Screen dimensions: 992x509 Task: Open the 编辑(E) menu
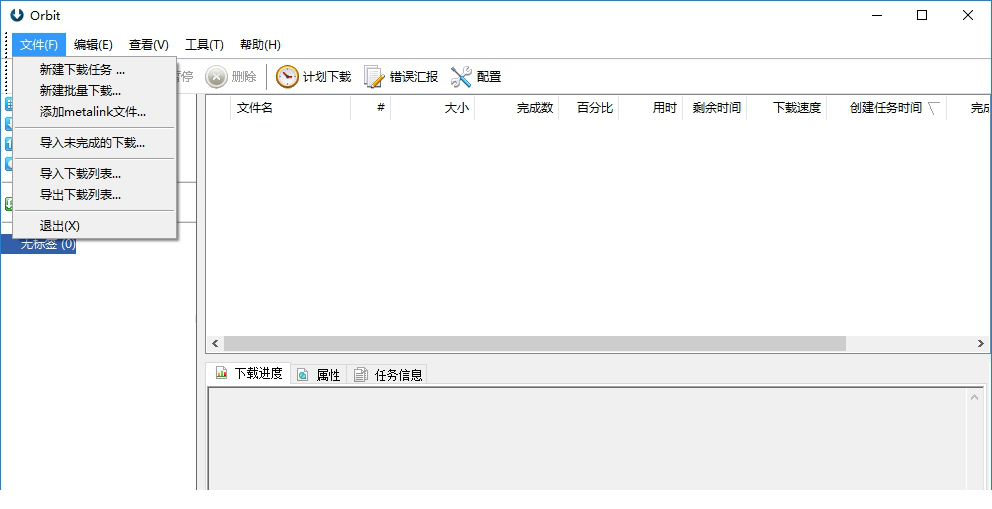[93, 45]
